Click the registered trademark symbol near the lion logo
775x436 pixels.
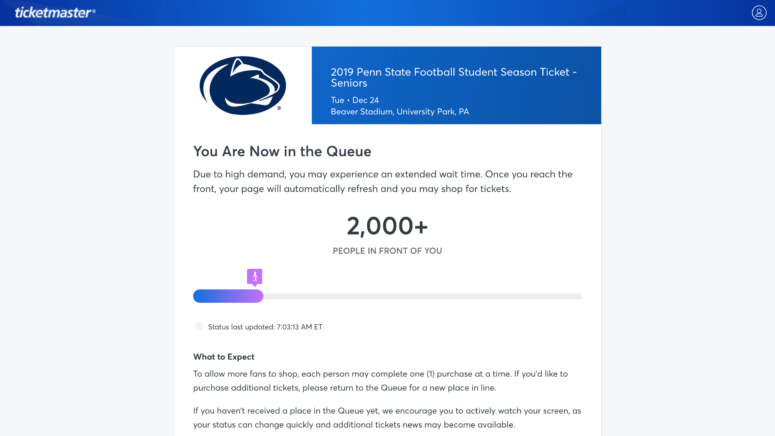[279, 108]
